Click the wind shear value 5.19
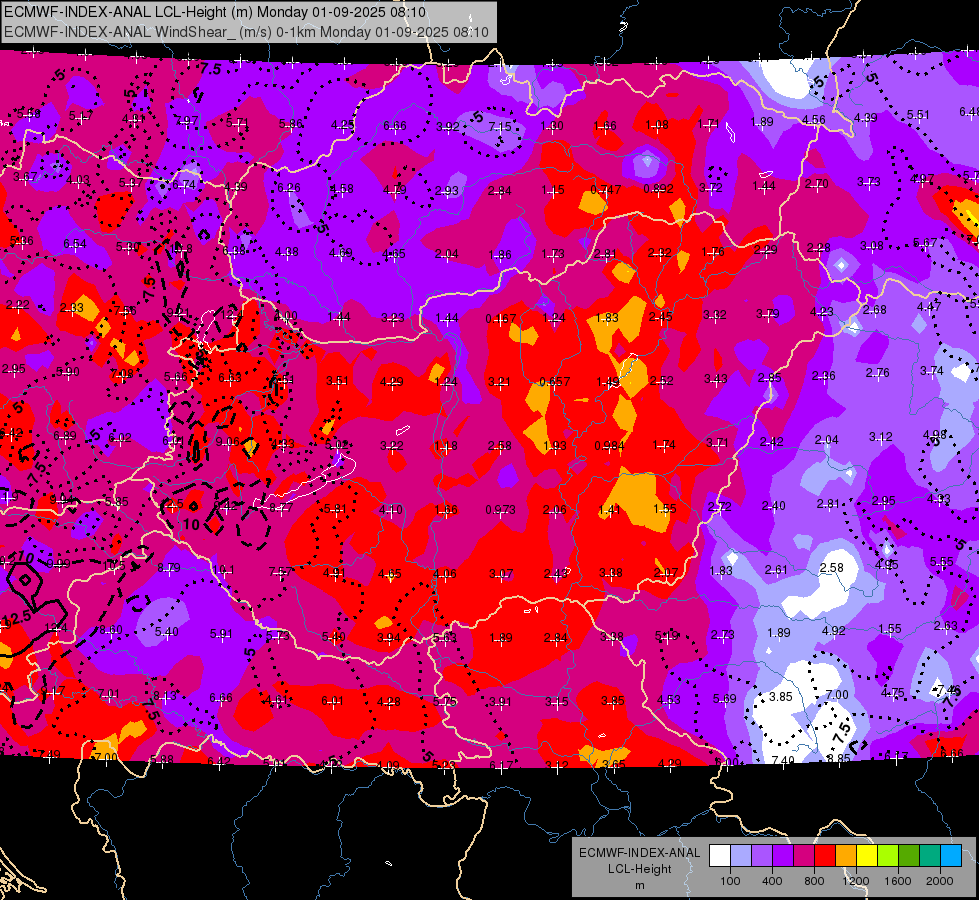Screen dimensions: 979x900 tap(666, 636)
